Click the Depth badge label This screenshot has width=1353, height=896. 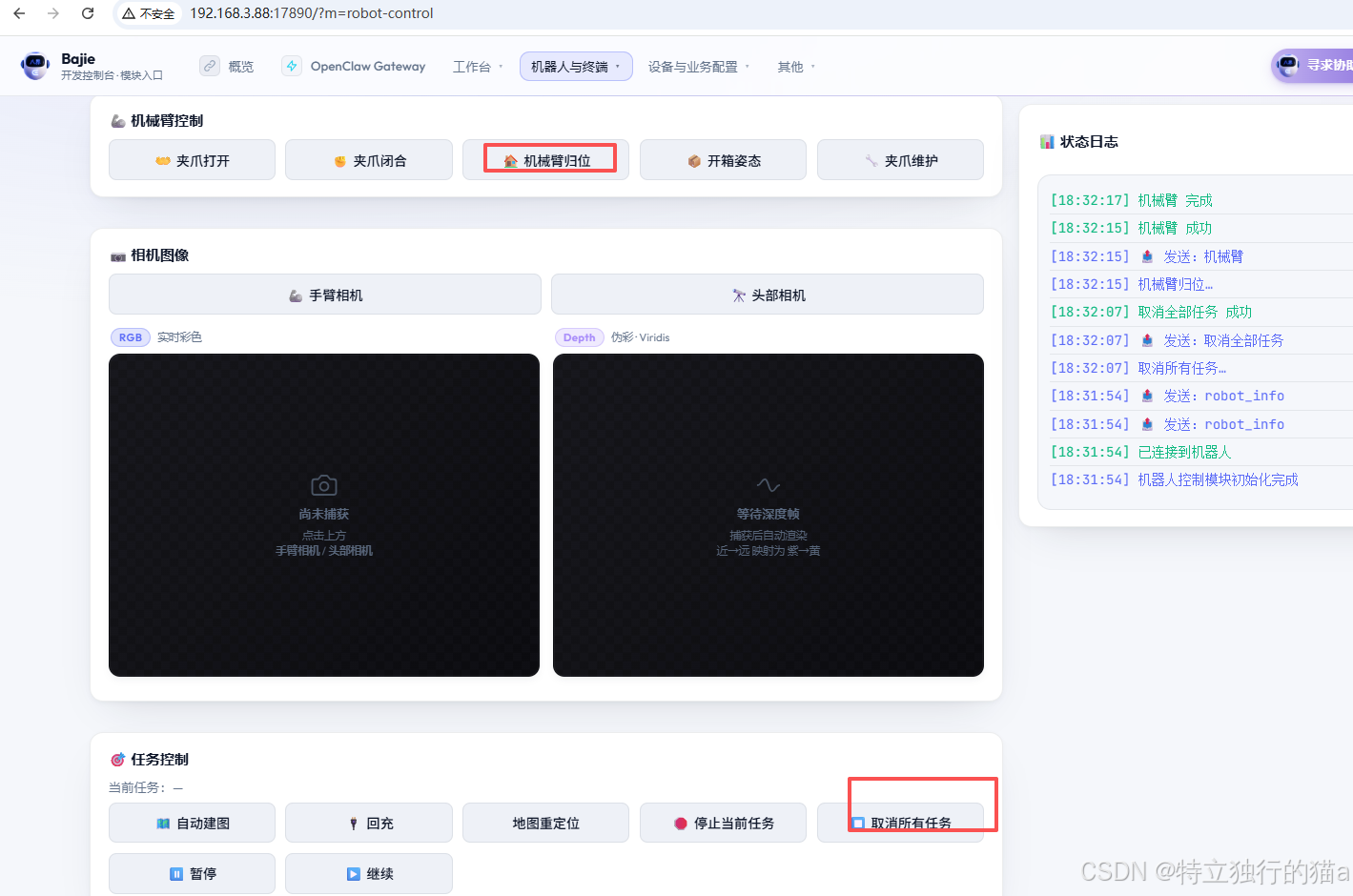[x=579, y=337]
